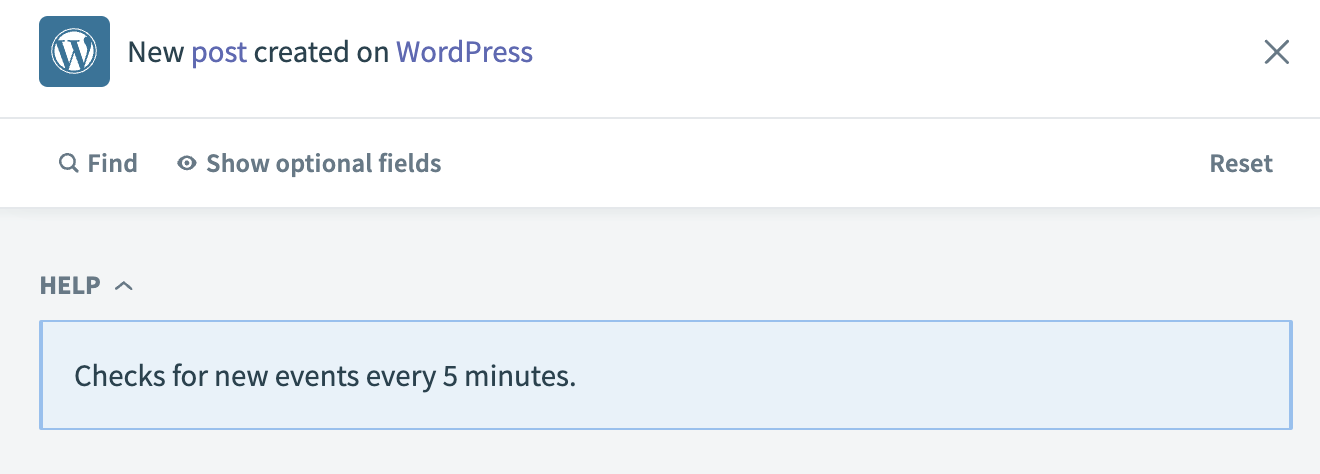Click the blue help message box
1320x474 pixels.
click(900, 376)
